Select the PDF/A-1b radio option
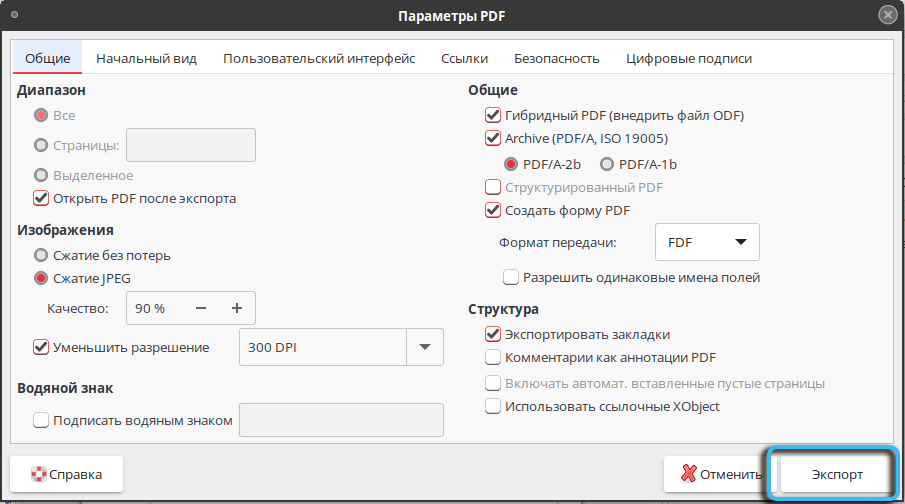The height and width of the screenshot is (504, 905). point(606,164)
